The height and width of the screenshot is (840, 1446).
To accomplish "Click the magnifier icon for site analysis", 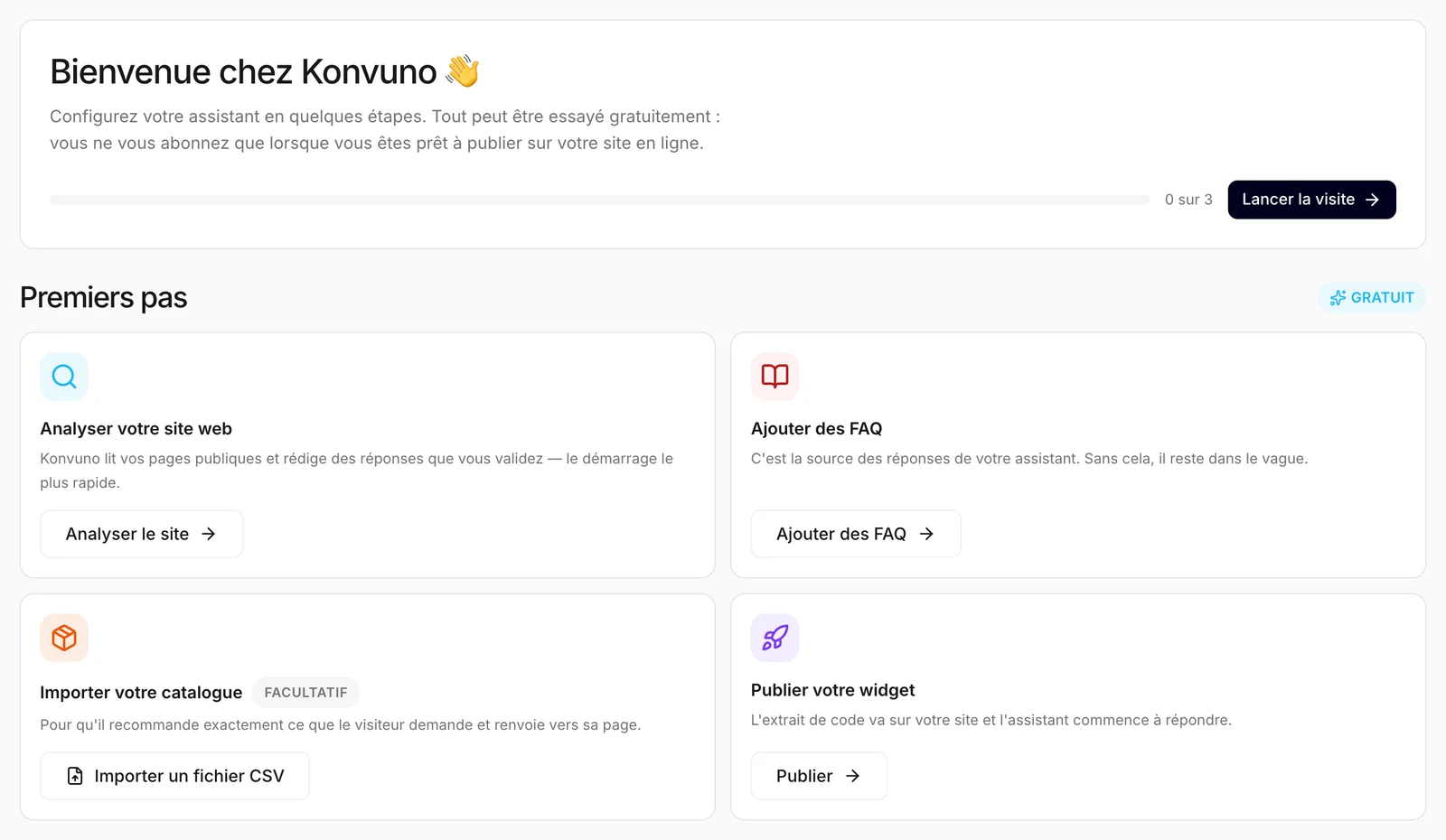I will tap(64, 376).
